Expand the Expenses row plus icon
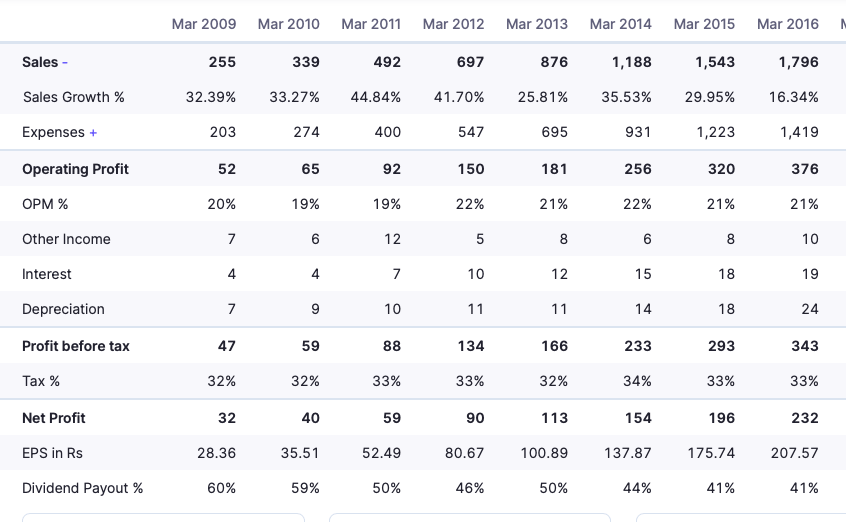 pos(93,132)
